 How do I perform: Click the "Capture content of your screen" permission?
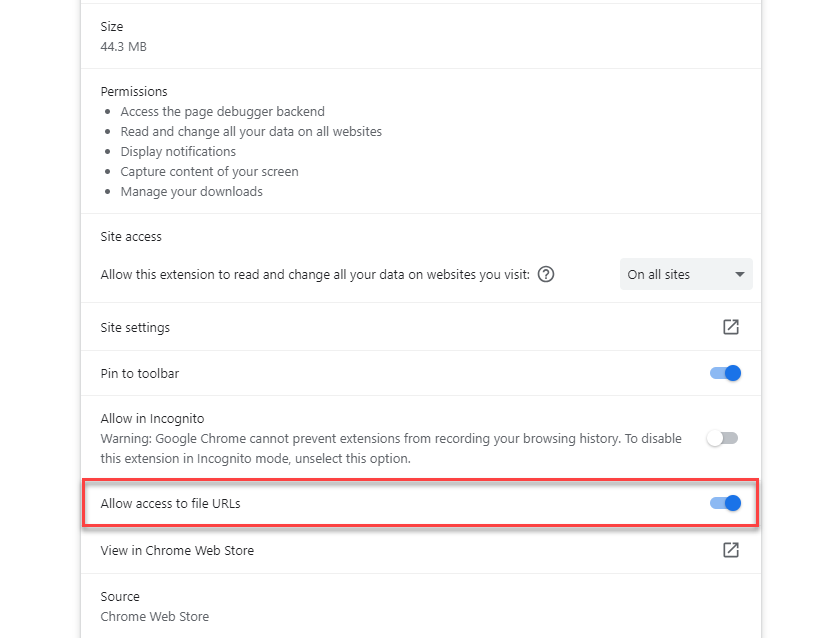209,171
